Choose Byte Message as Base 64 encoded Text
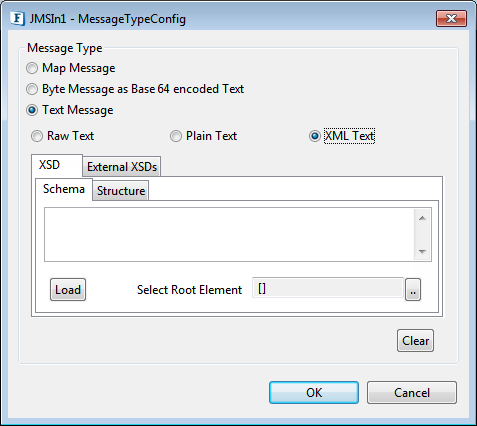 (32, 89)
